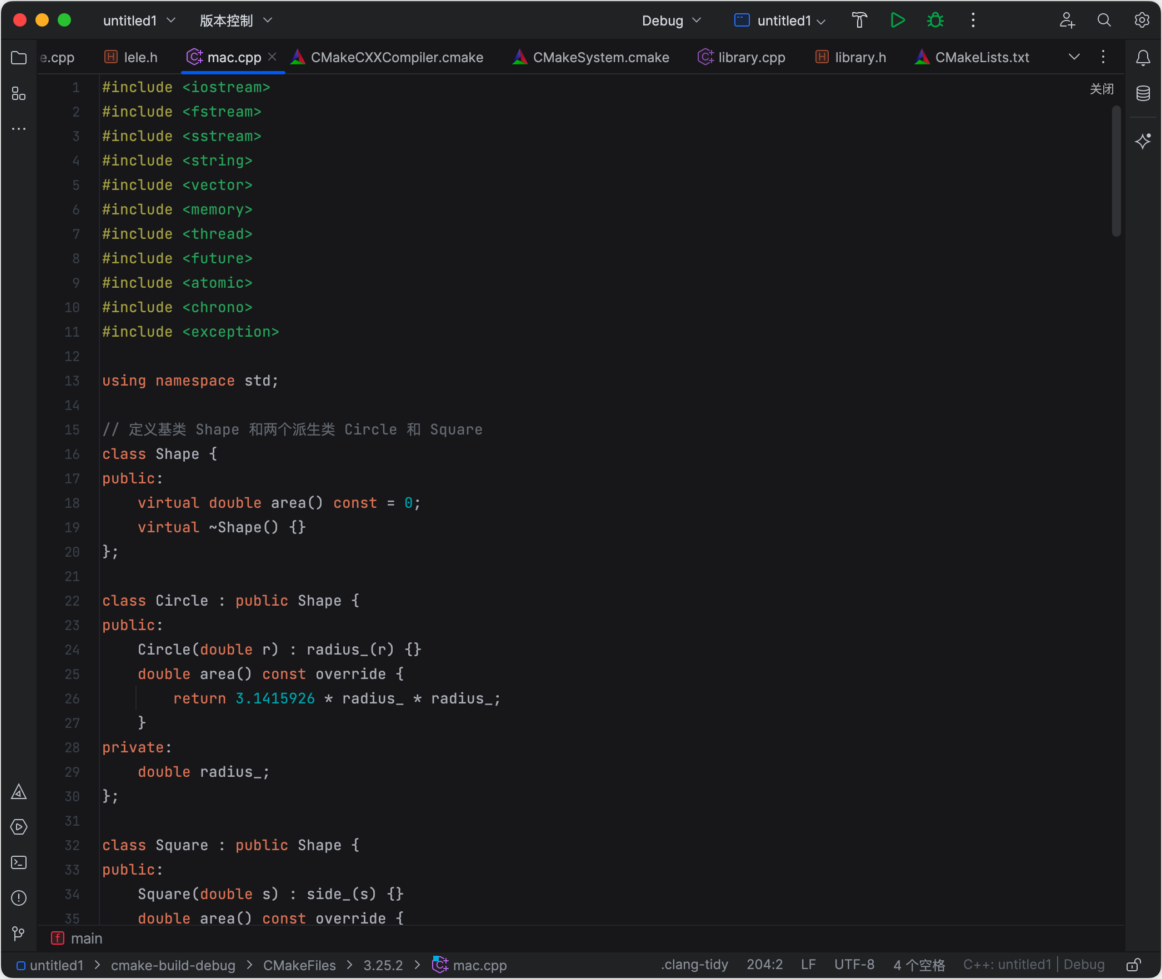Open the 版本控制 dropdown
The image size is (1162, 979).
point(236,21)
